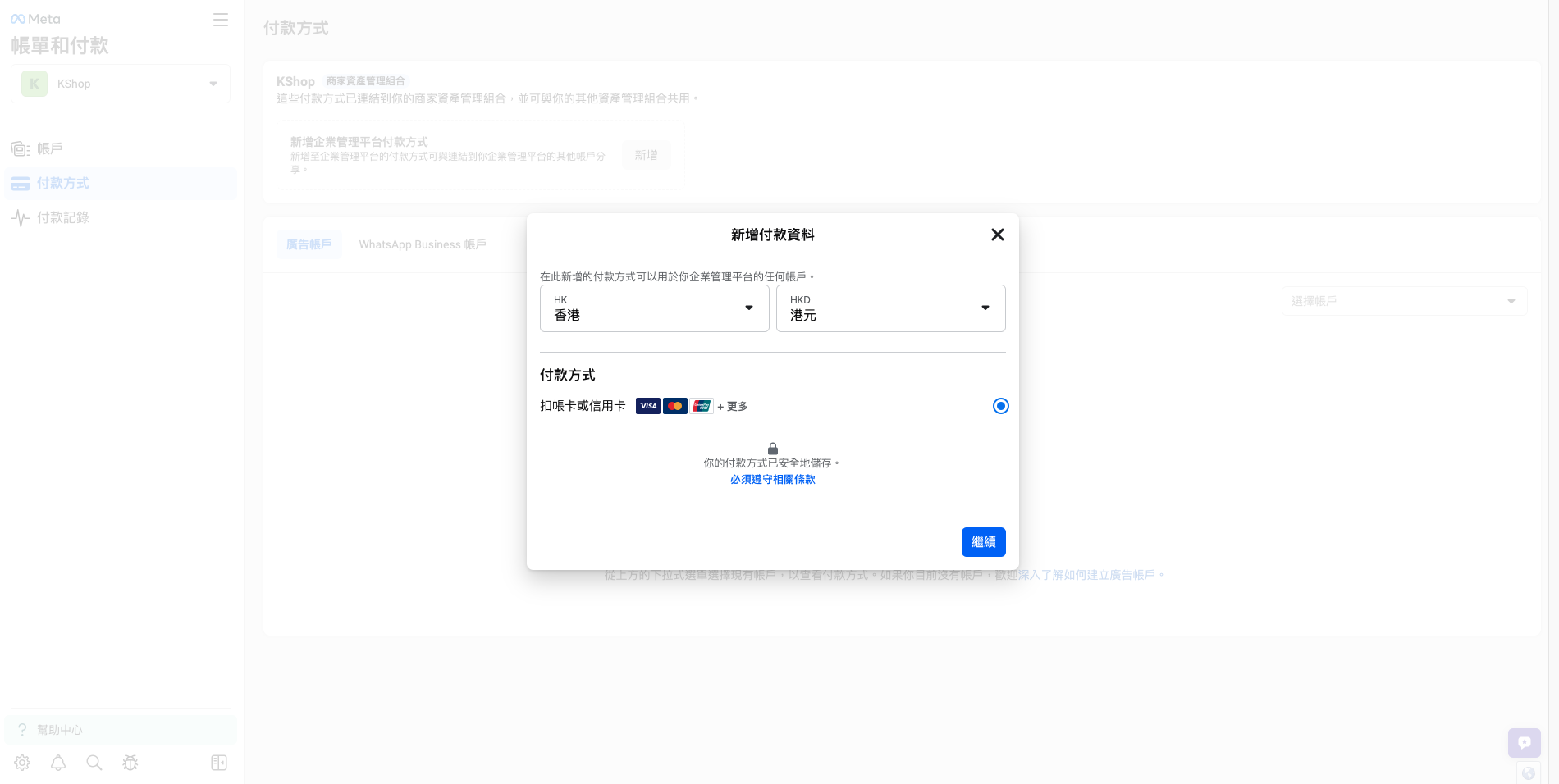The width and height of the screenshot is (1559, 784).
Task: Click the 付款方式 credit card sidebar icon
Action: 21,184
